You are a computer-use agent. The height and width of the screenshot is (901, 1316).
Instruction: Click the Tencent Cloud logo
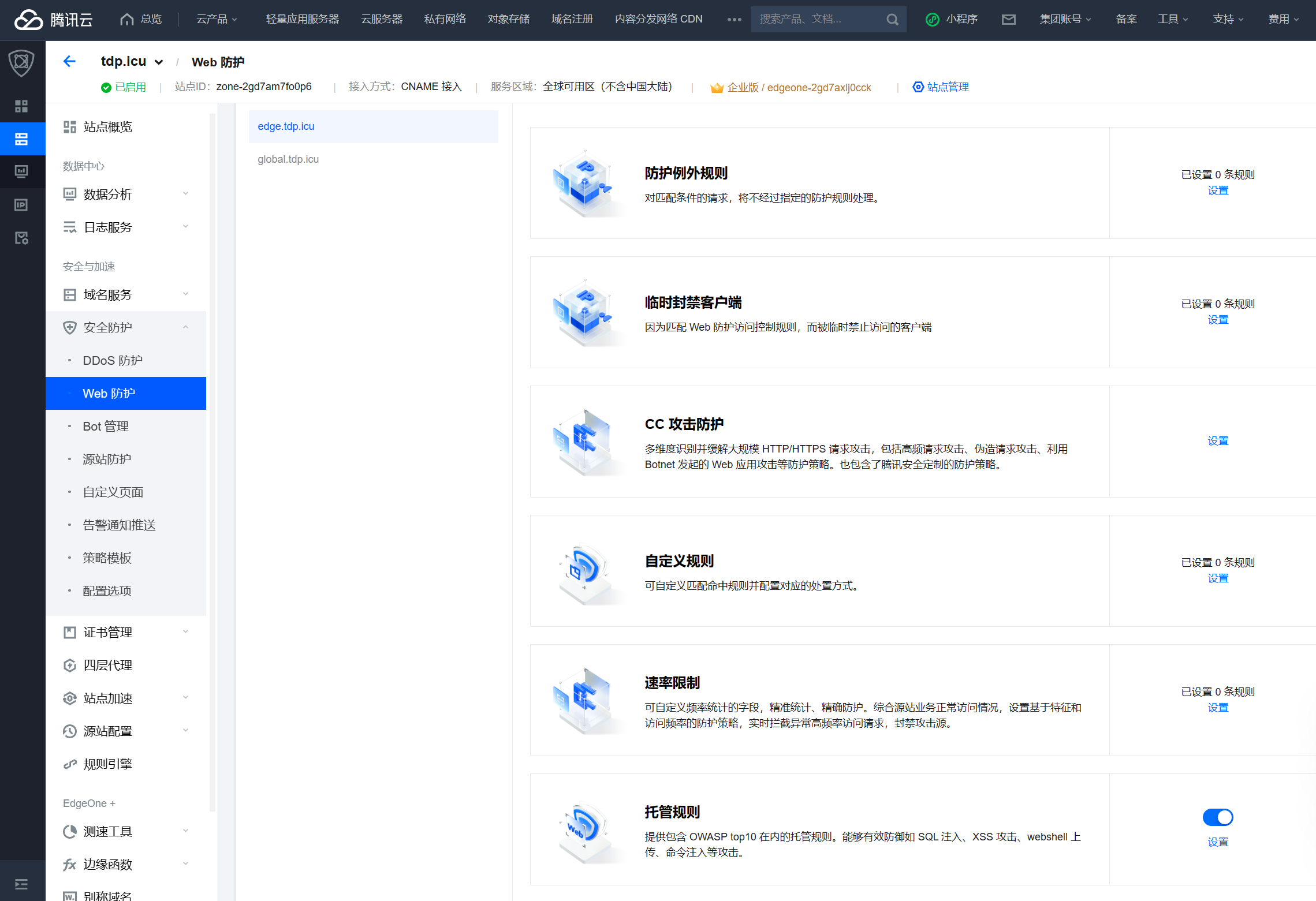click(53, 20)
